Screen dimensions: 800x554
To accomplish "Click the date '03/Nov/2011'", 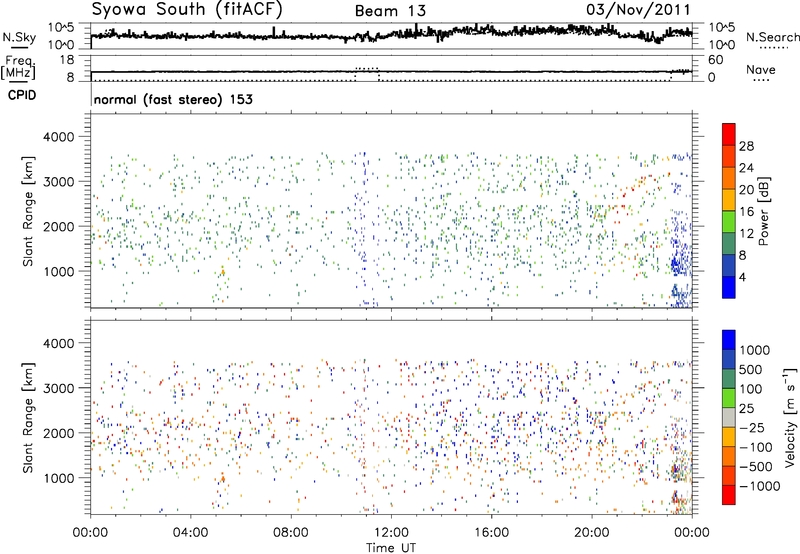I will 638,10.
